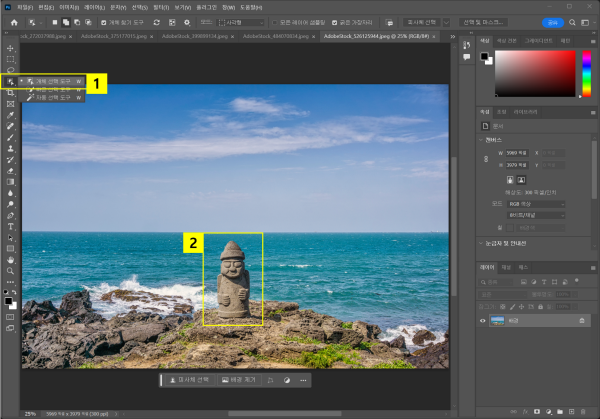600x419 pixels.
Task: Select the Rectangular Marquee tool
Action: (11, 59)
